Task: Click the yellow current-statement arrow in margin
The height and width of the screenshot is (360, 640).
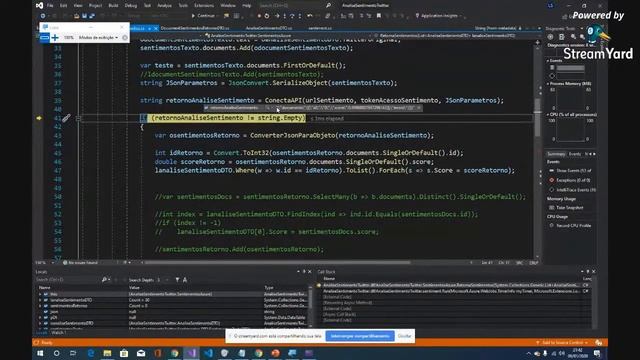Action: [x=39, y=118]
